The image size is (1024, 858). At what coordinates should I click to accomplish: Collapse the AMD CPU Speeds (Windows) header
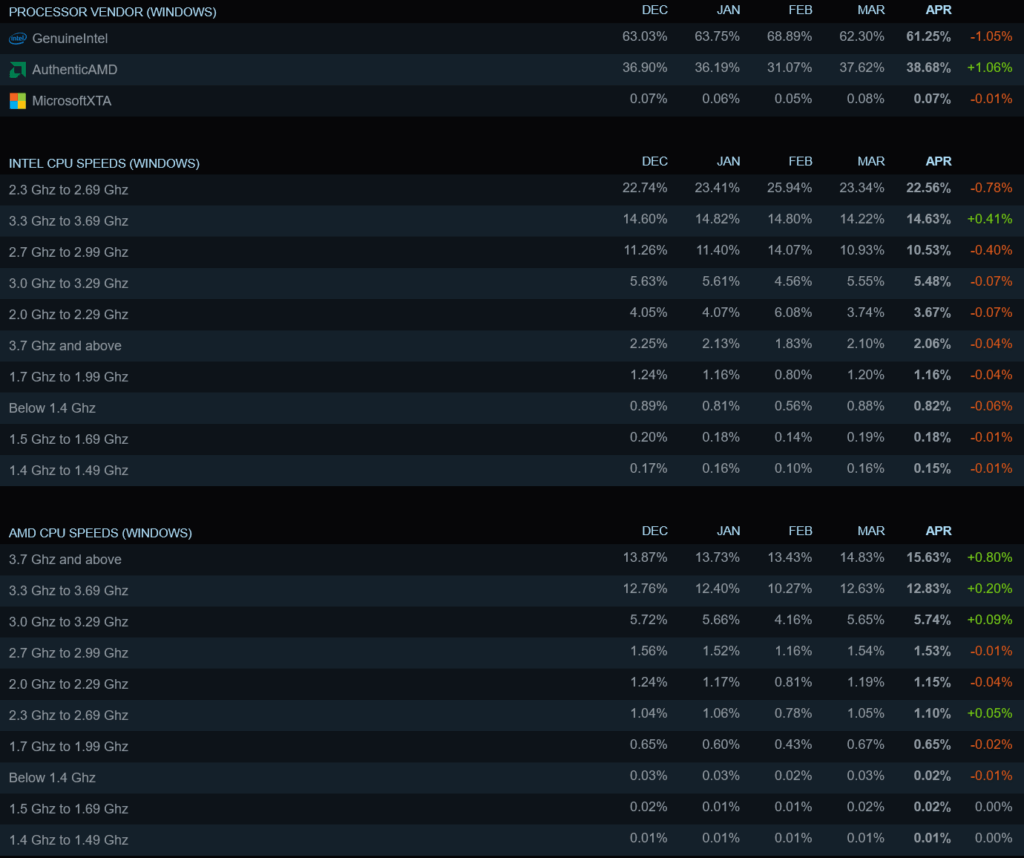tap(100, 533)
